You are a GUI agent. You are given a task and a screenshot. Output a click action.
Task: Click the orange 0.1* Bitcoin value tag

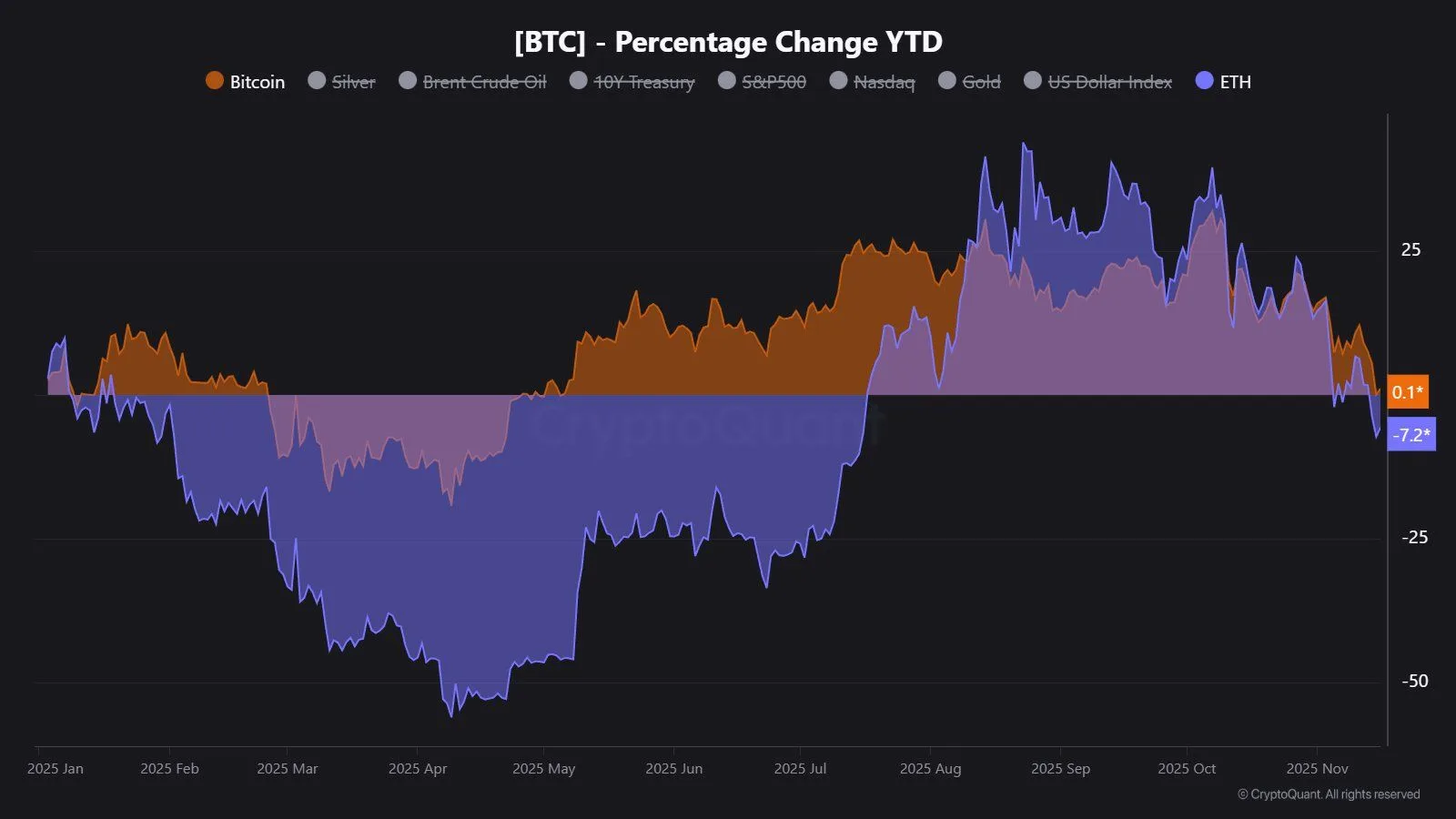coord(1408,392)
